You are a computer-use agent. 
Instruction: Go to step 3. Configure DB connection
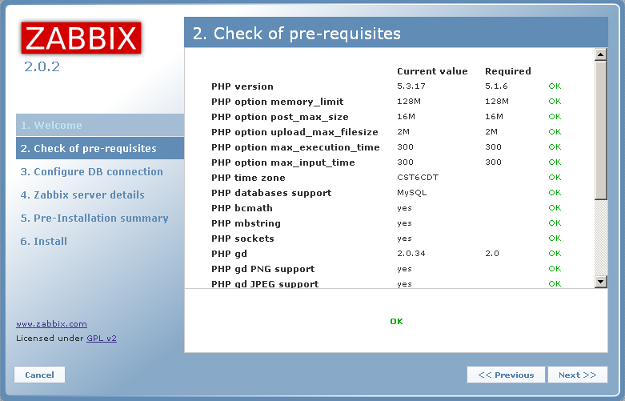[91, 172]
